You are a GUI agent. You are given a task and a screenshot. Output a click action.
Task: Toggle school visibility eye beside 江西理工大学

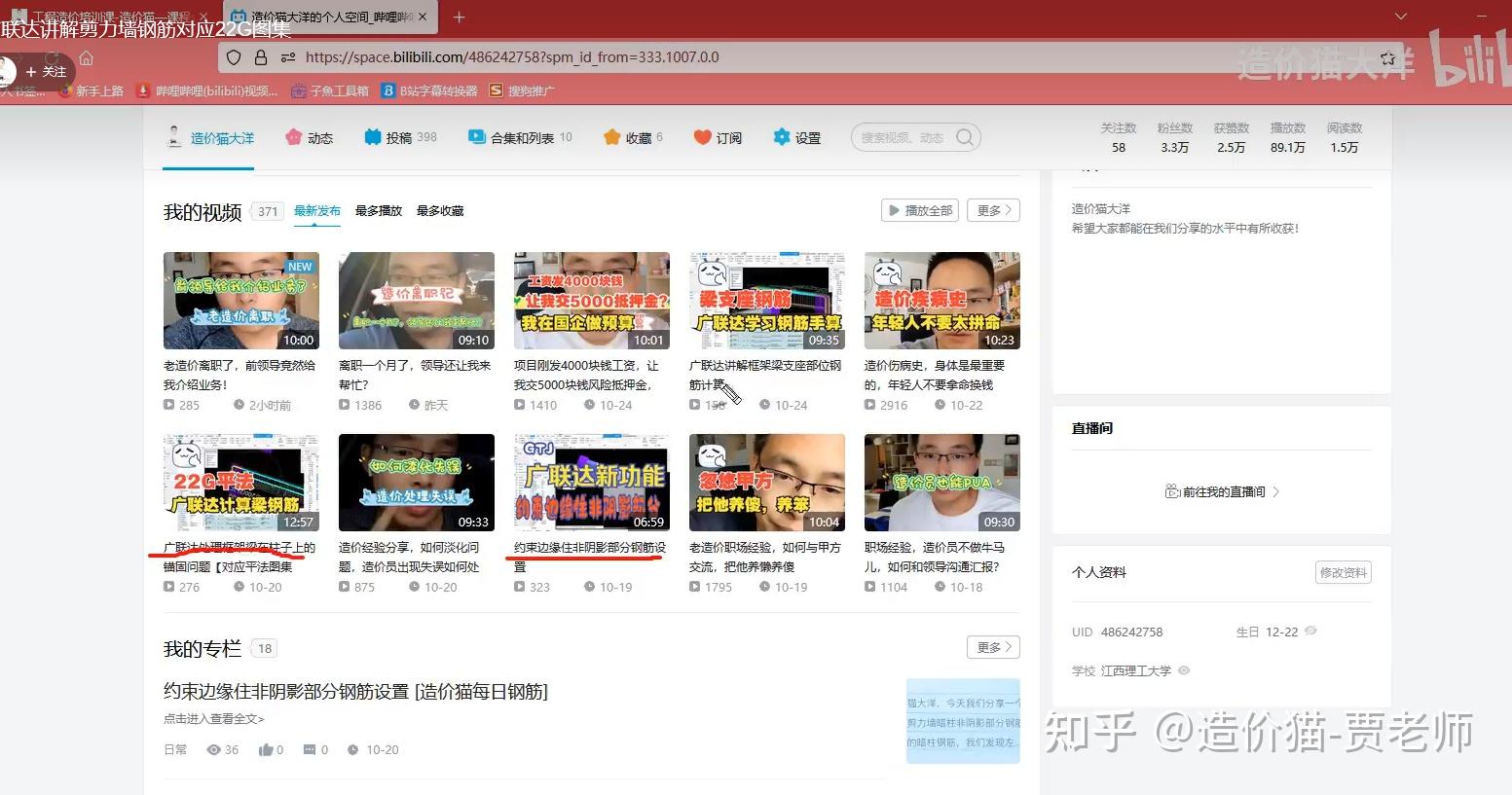point(1183,670)
